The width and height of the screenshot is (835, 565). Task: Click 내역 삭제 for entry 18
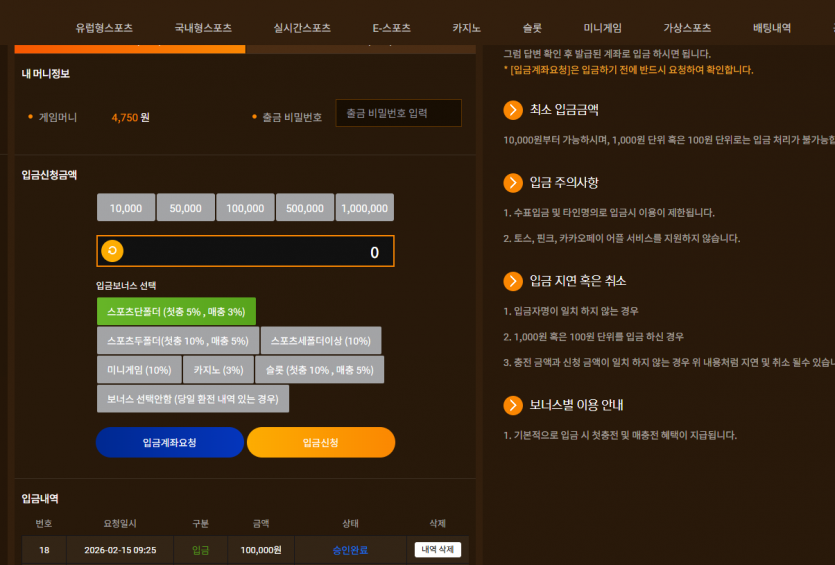pos(438,550)
